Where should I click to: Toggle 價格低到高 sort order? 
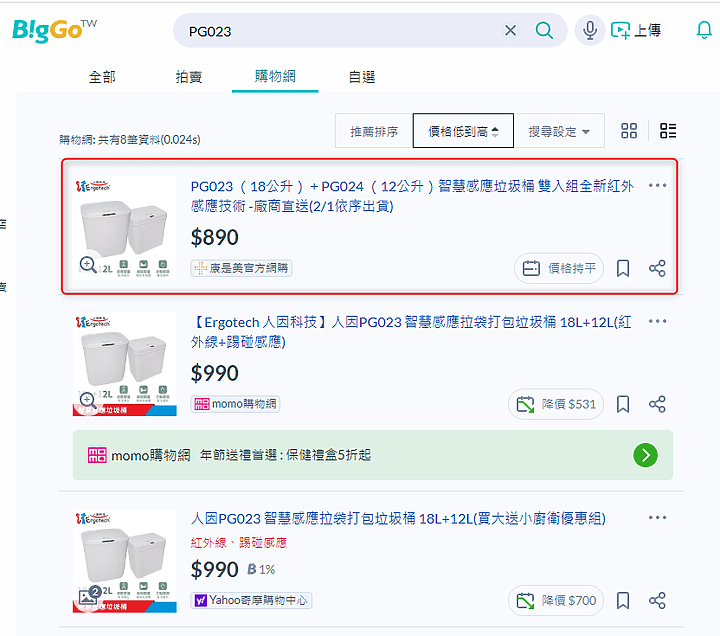point(463,131)
